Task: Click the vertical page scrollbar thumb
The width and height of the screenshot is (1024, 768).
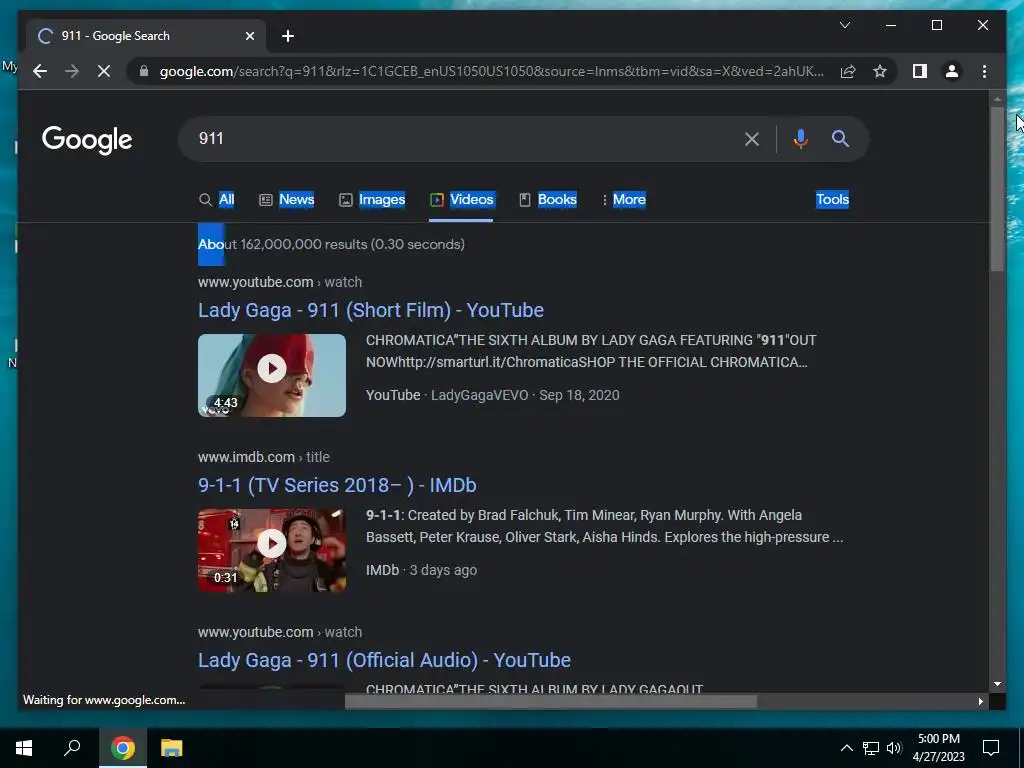Action: pos(997,189)
